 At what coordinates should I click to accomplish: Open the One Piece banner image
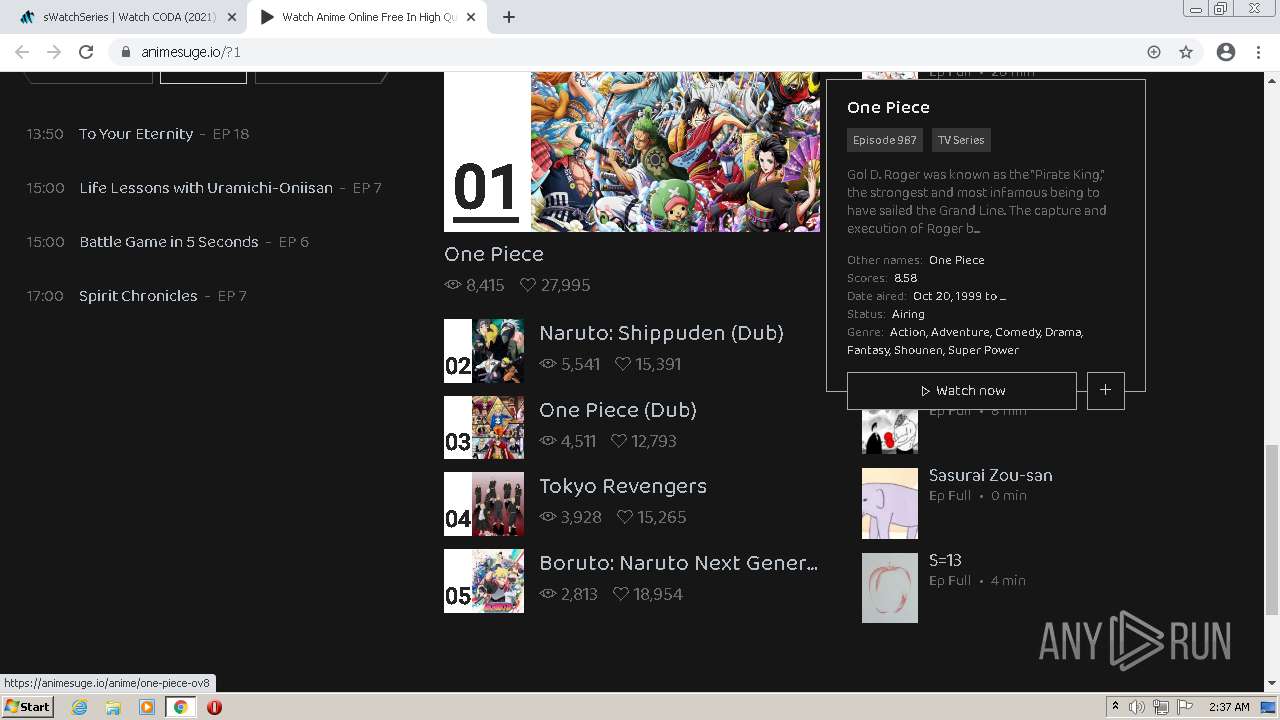(632, 152)
